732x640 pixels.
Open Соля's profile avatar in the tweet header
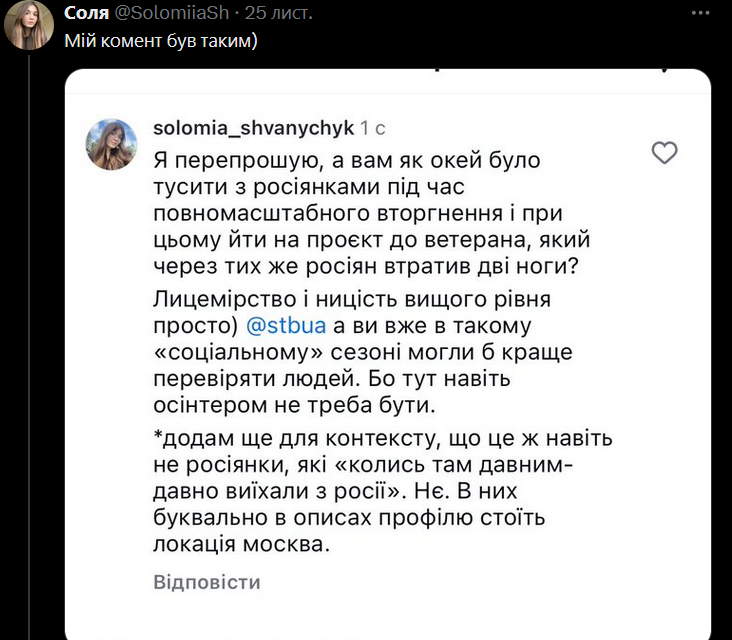click(28, 25)
